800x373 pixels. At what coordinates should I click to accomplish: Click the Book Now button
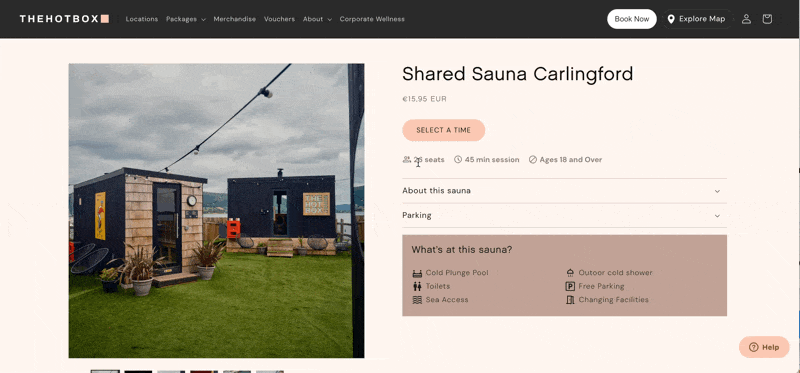[x=632, y=19]
